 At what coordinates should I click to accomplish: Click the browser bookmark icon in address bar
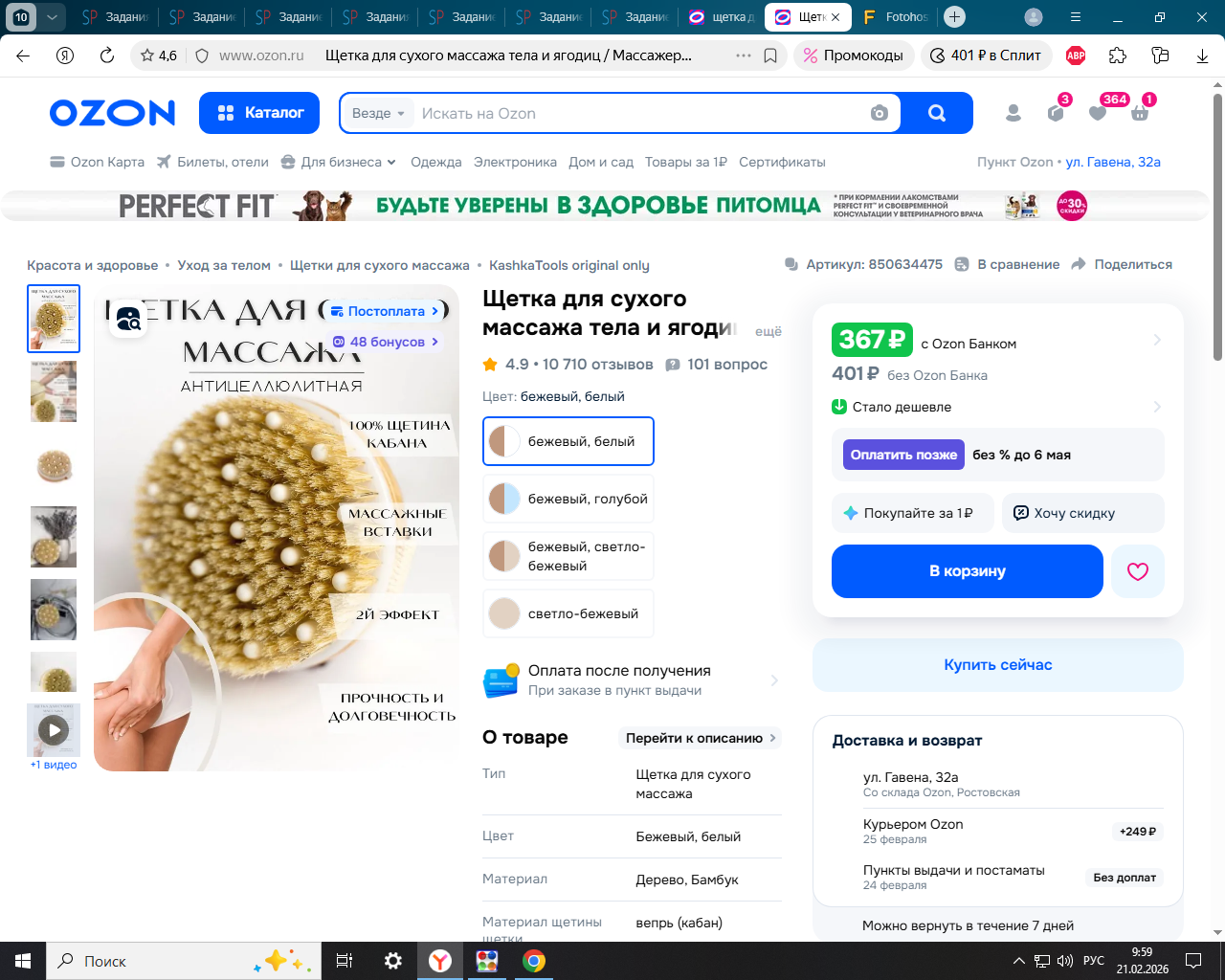click(x=770, y=56)
